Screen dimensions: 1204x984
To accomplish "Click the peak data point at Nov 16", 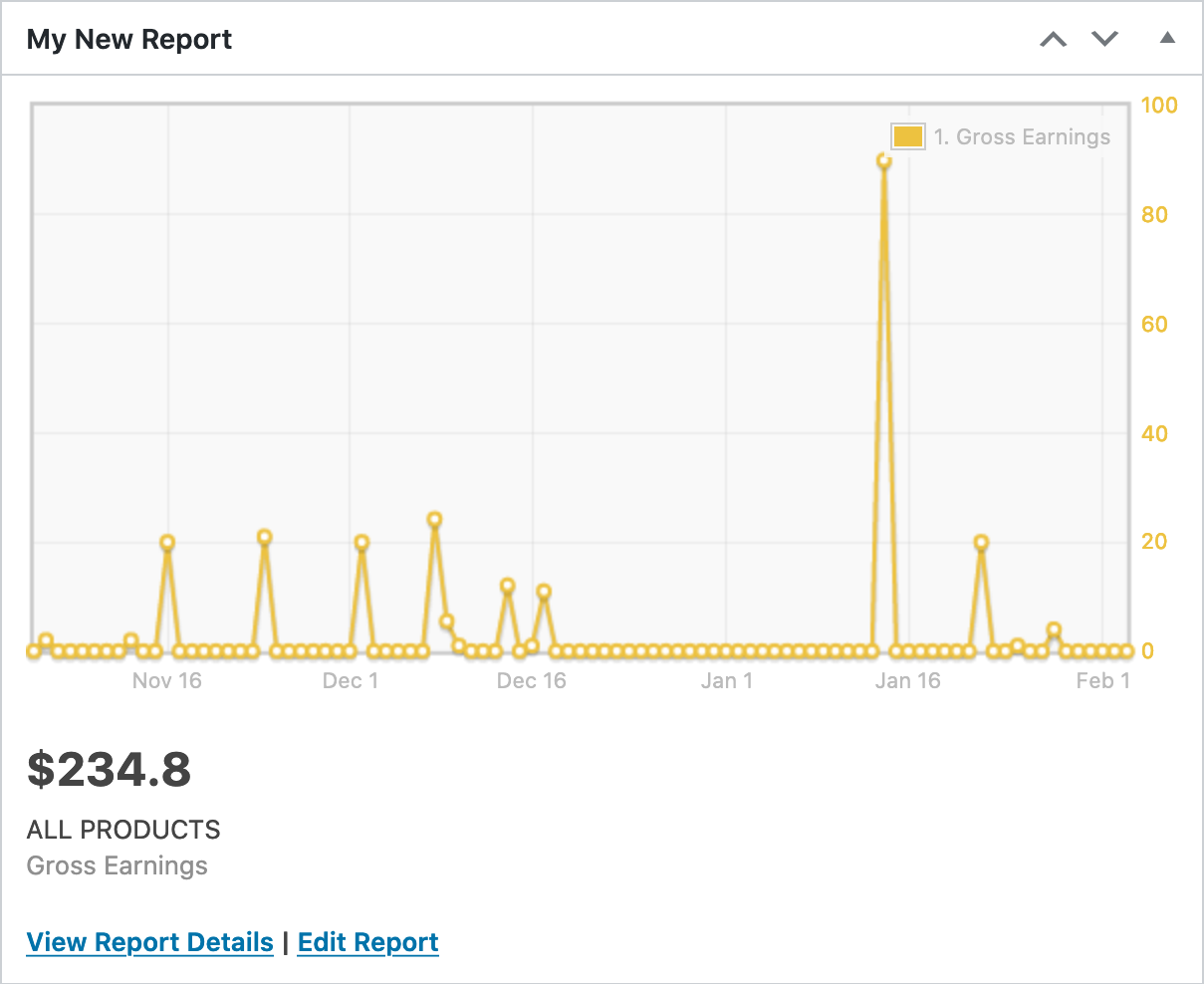I will pos(167,543).
